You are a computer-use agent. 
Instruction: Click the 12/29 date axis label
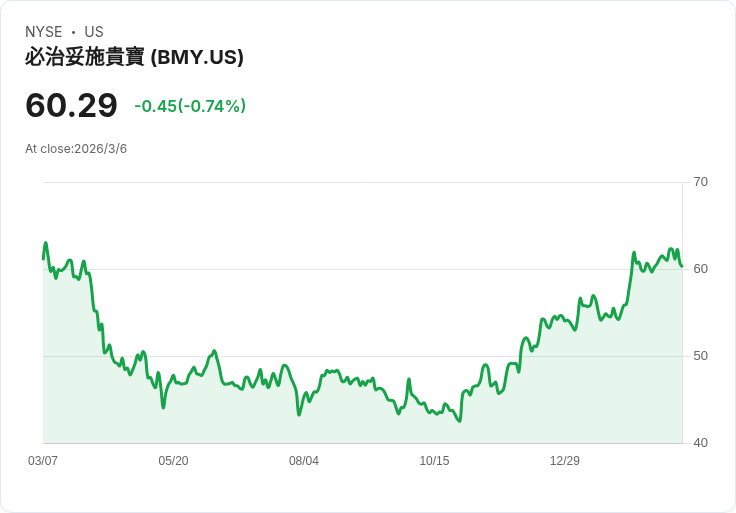pyautogui.click(x=565, y=460)
